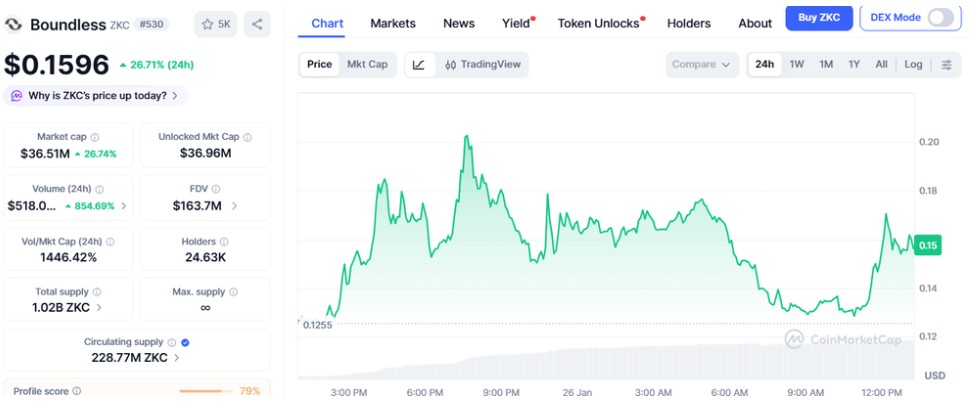The image size is (971, 415).
Task: Toggle the DEX Mode switch
Action: [x=940, y=17]
